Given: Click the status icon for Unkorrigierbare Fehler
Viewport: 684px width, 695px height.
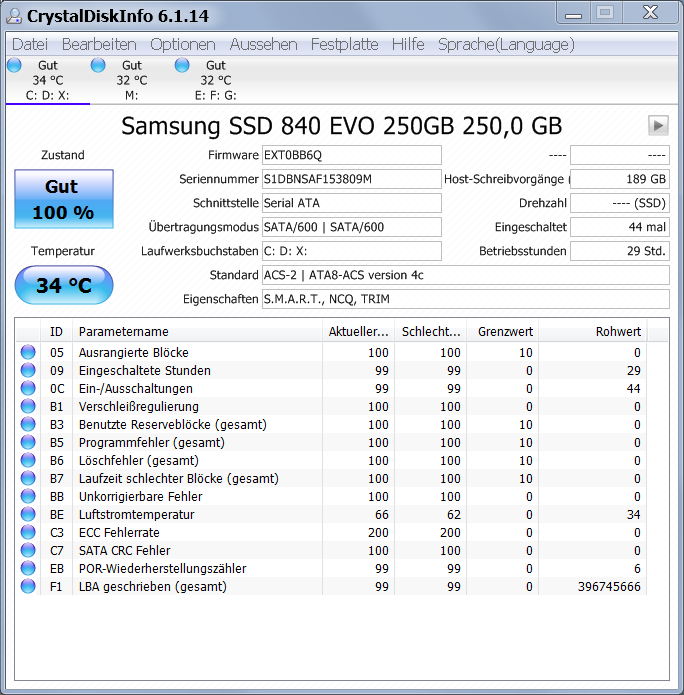Looking at the screenshot, I should 28,496.
